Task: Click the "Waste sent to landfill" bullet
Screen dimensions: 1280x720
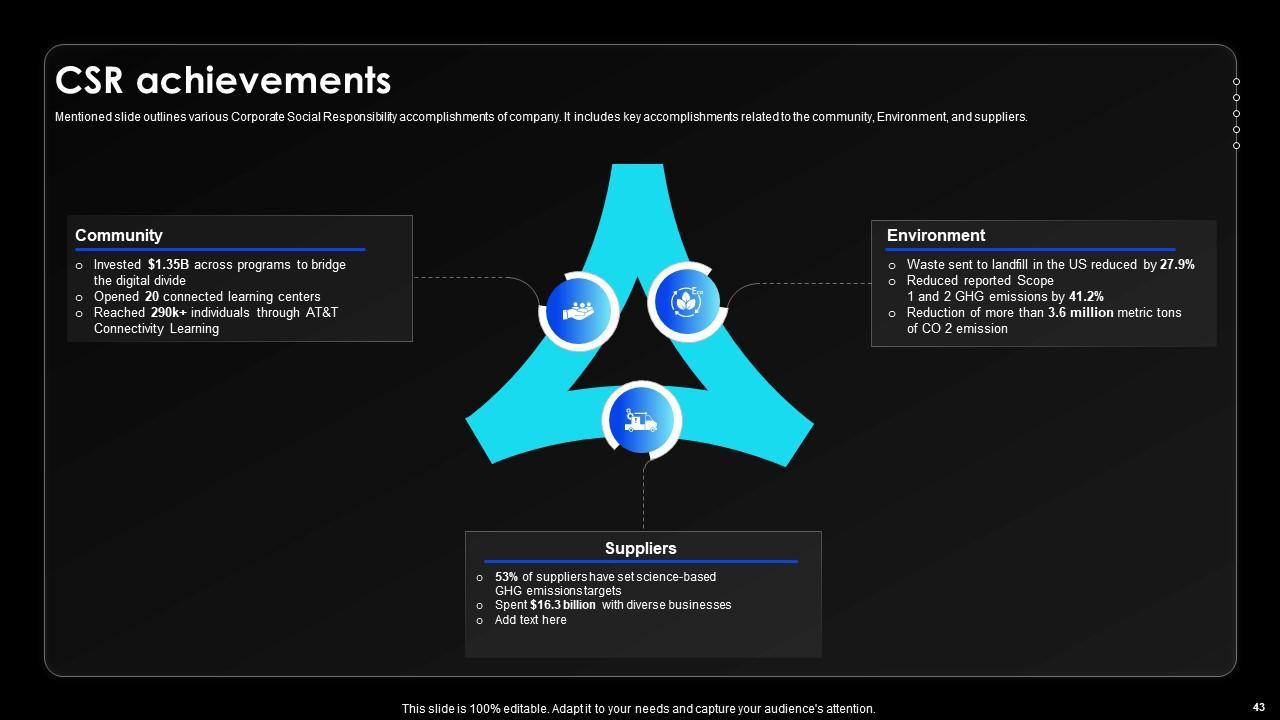Action: [1050, 265]
